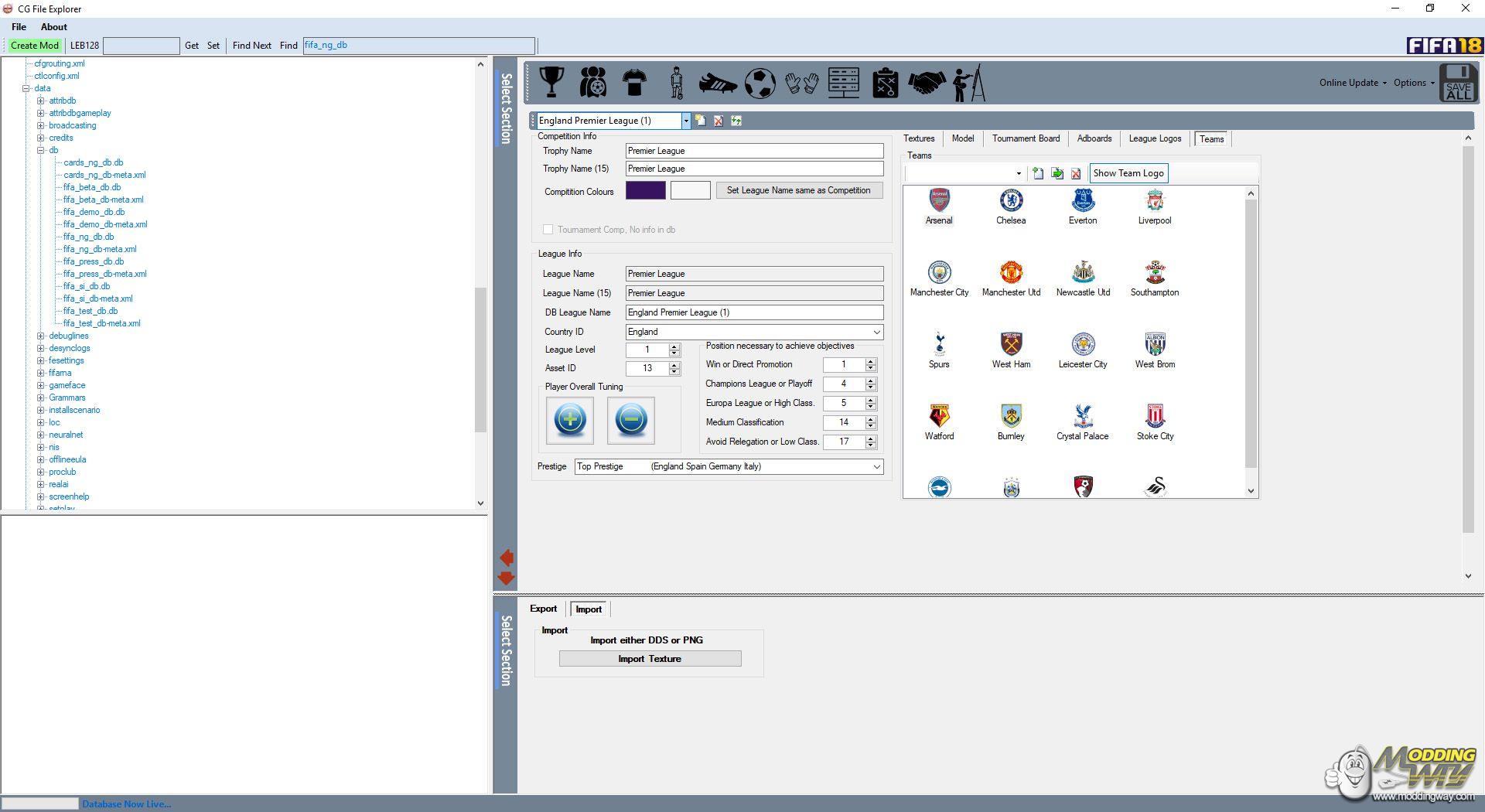
Task: Click the red delete league icon
Action: pos(719,121)
